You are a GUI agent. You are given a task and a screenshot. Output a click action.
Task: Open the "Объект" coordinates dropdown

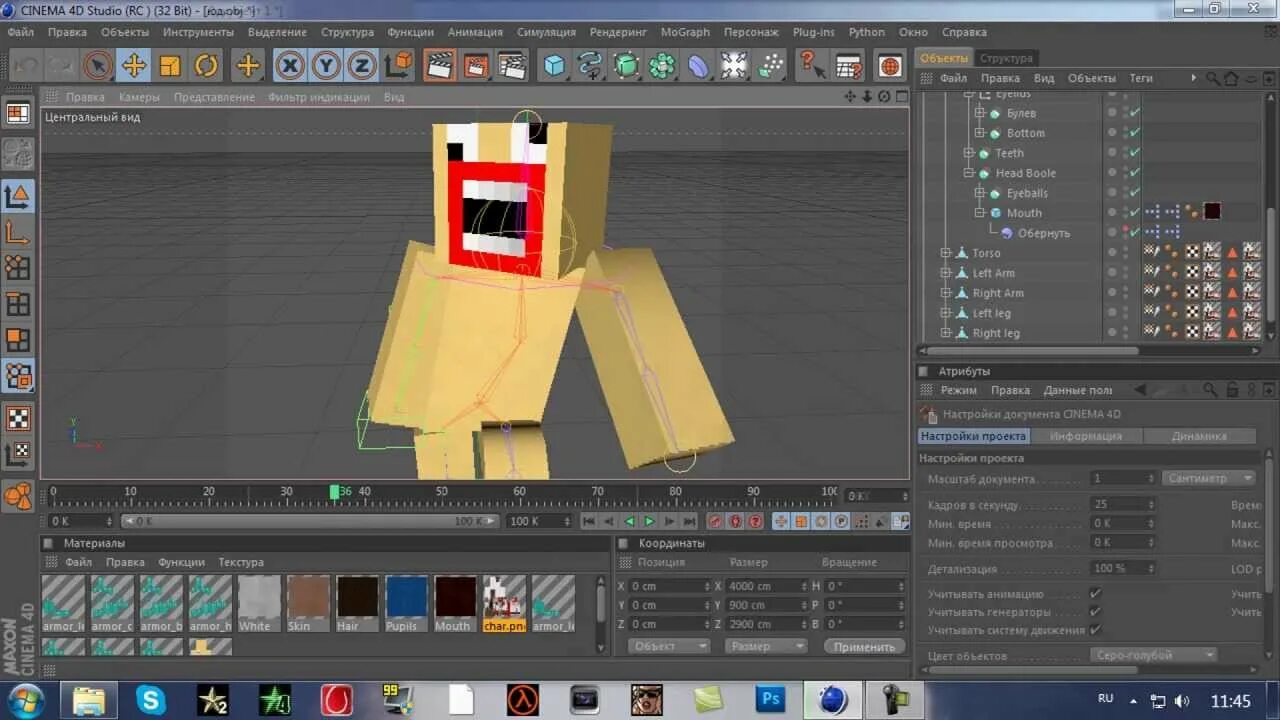pyautogui.click(x=669, y=646)
